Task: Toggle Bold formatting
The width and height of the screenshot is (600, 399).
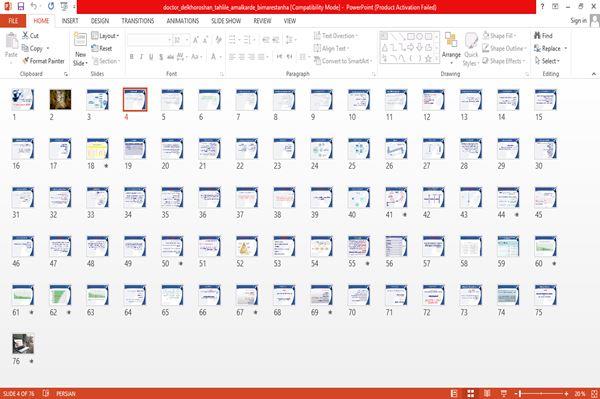Action: pyautogui.click(x=131, y=57)
